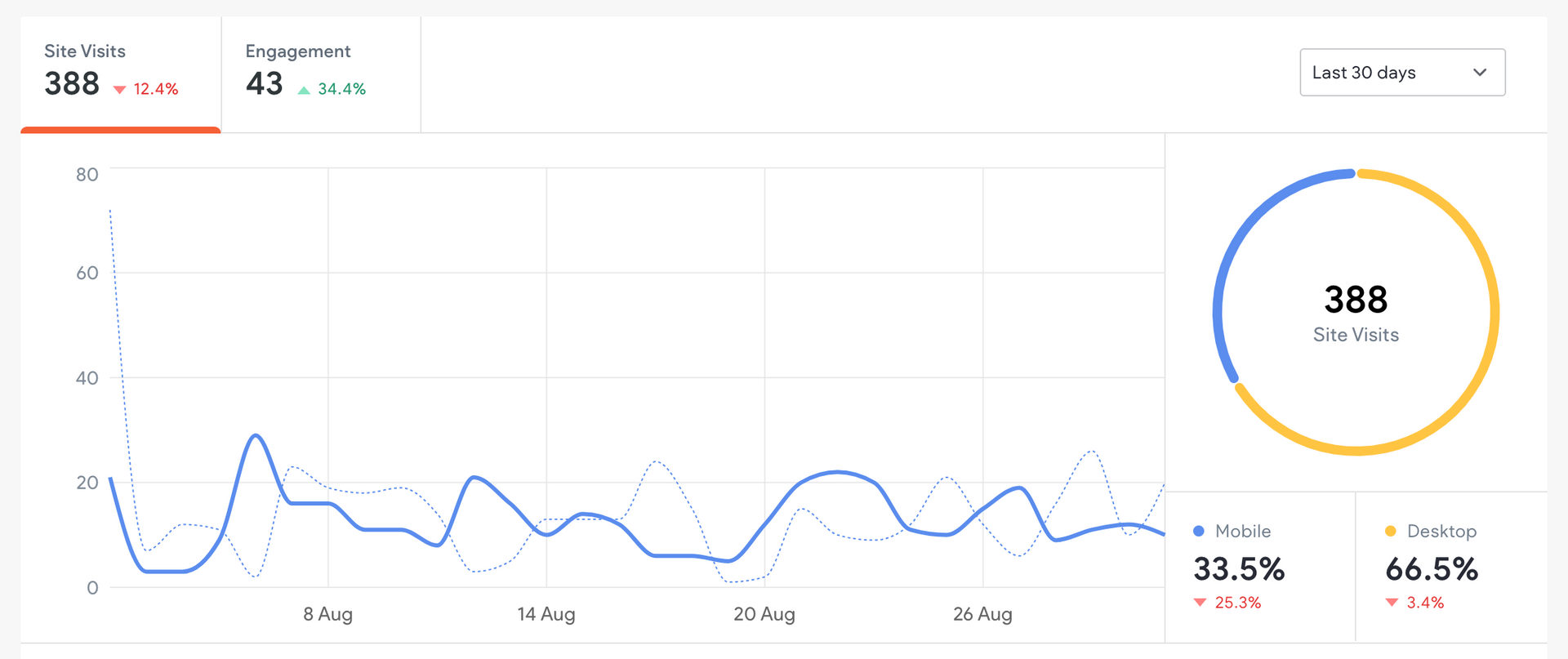Viewport: 1568px width, 659px height.
Task: Click the 8 Aug axis label
Action: [327, 614]
